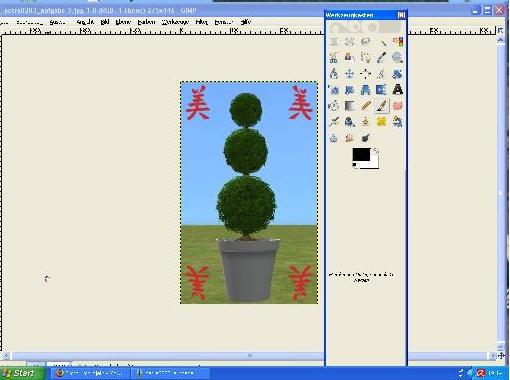Select the Perspective Clone tool
Viewport: 510px width, 380px height.
click(398, 122)
